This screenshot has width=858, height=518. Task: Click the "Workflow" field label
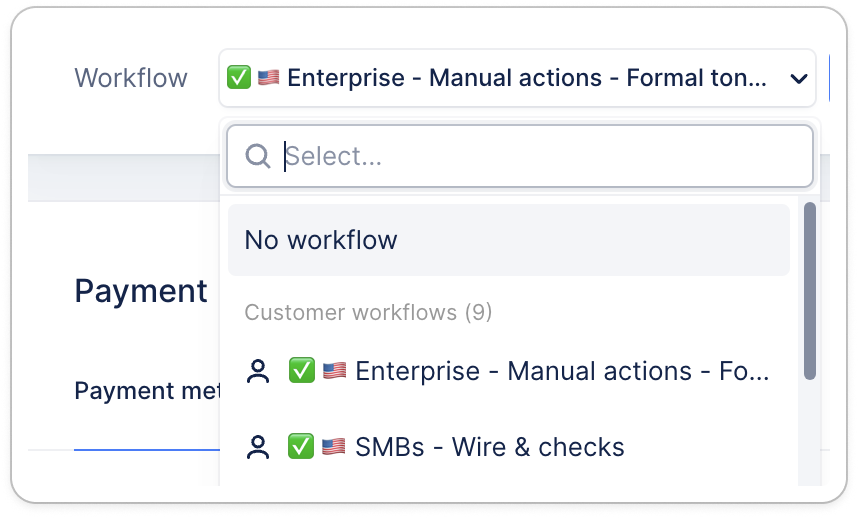131,78
